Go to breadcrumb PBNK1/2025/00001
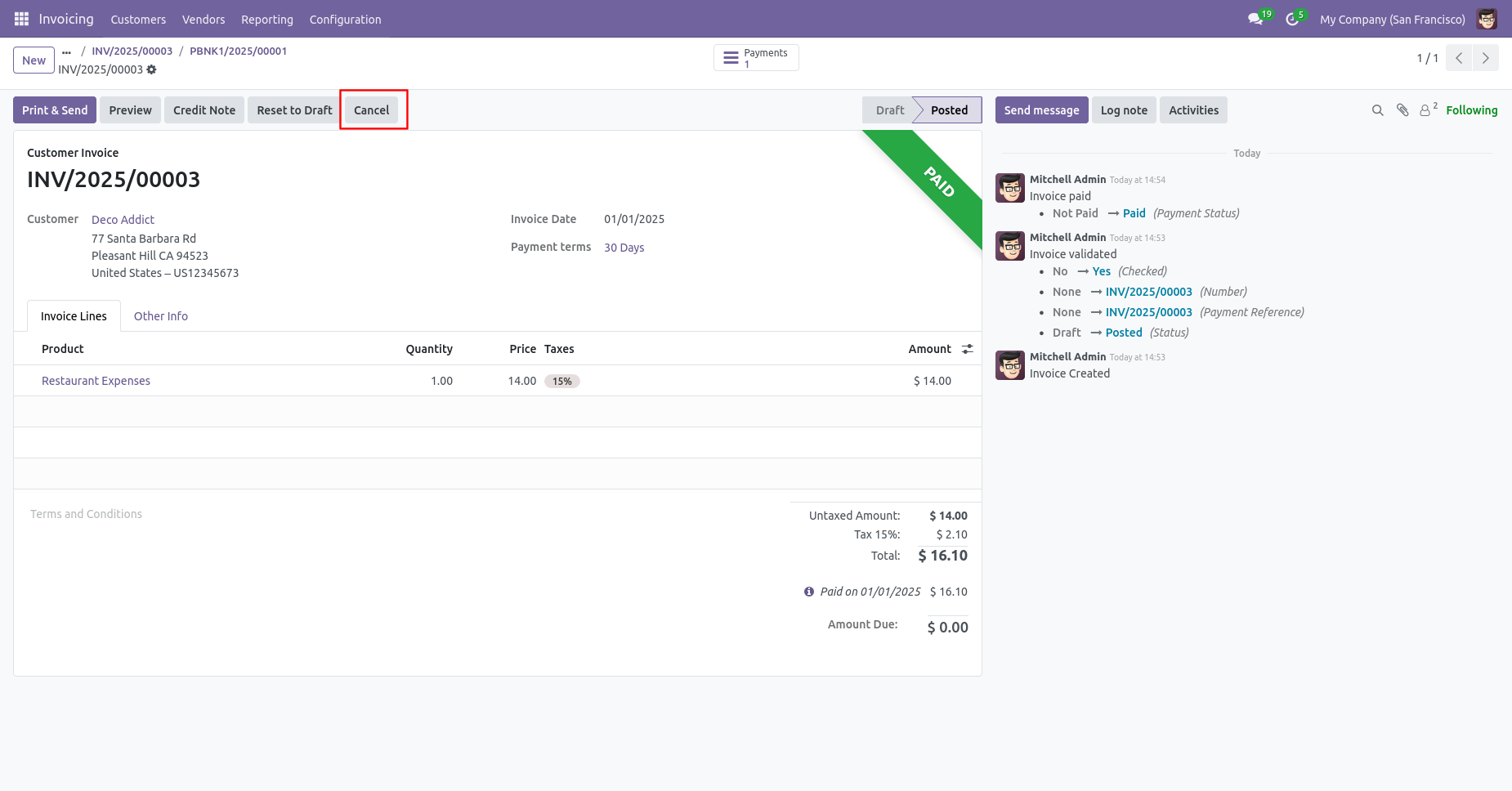This screenshot has height=791, width=1512. 238,51
